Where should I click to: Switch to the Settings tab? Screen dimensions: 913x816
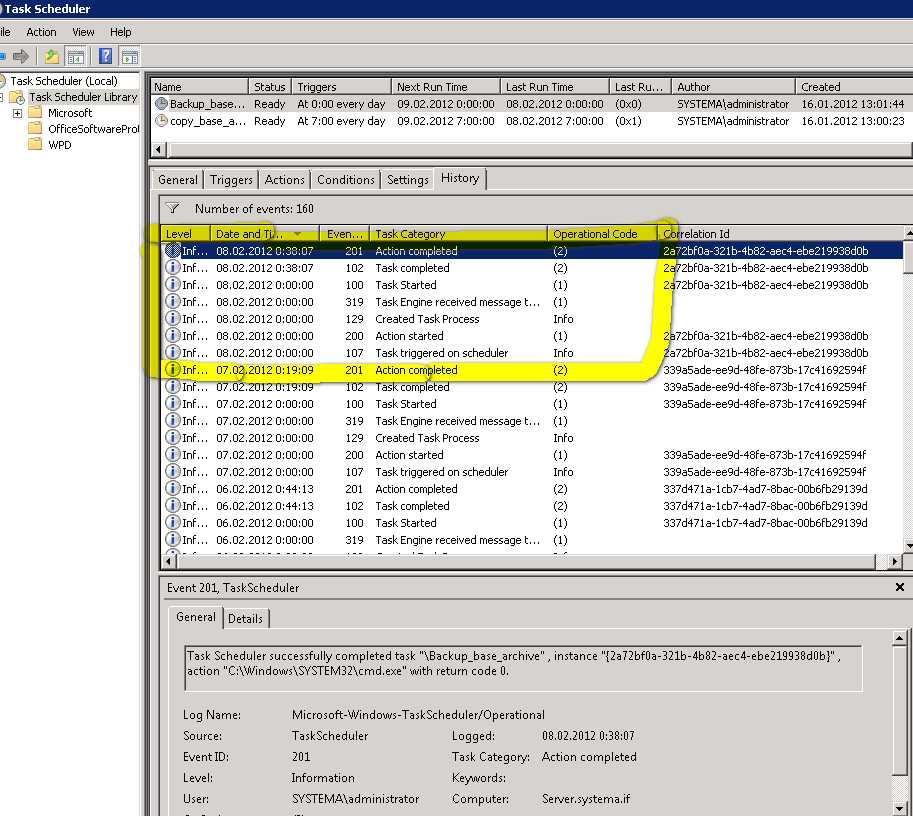click(408, 180)
